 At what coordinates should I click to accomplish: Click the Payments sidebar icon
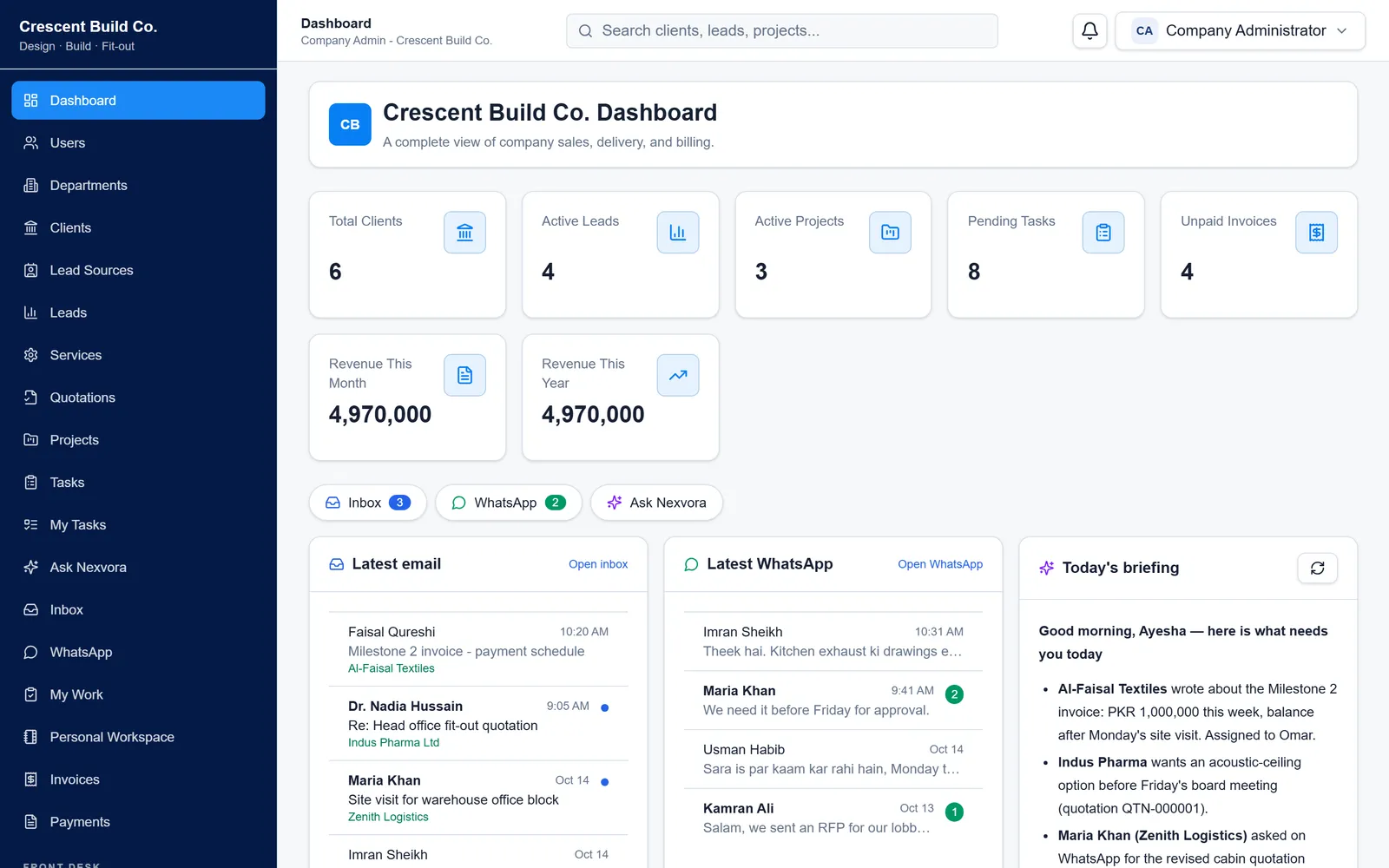point(31,822)
